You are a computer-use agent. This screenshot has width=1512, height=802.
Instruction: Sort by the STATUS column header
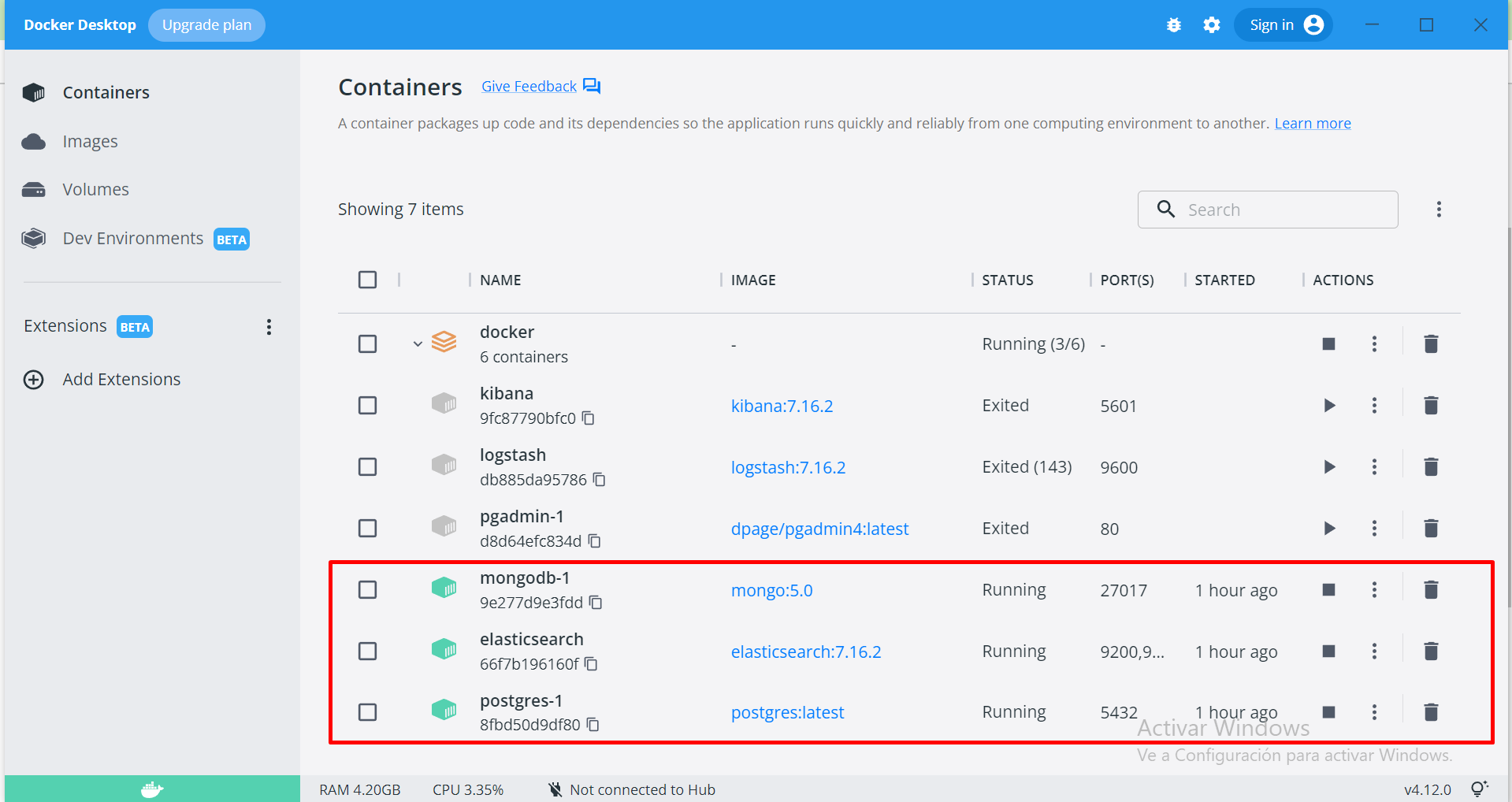tap(1008, 280)
